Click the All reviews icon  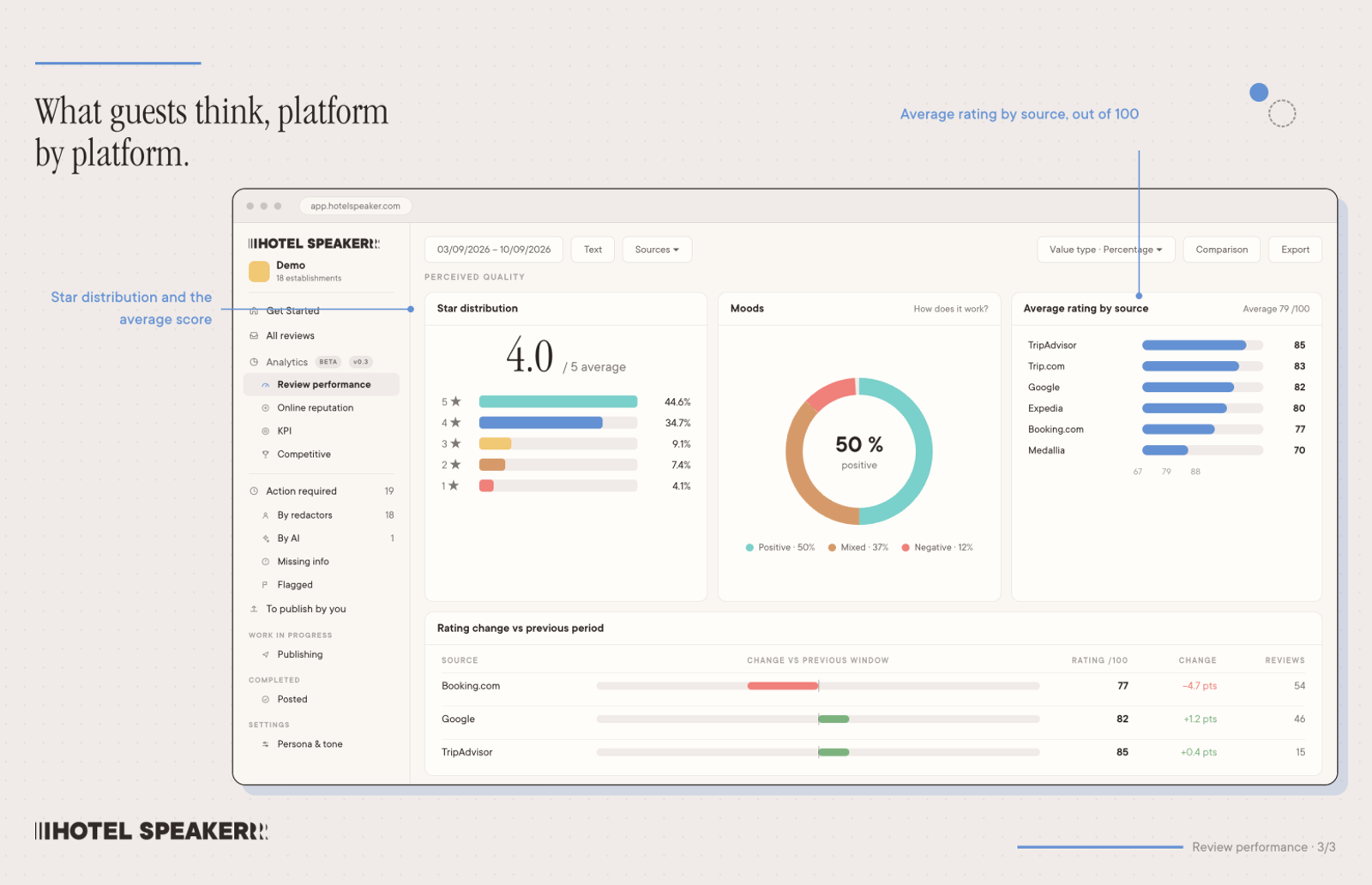tap(254, 335)
